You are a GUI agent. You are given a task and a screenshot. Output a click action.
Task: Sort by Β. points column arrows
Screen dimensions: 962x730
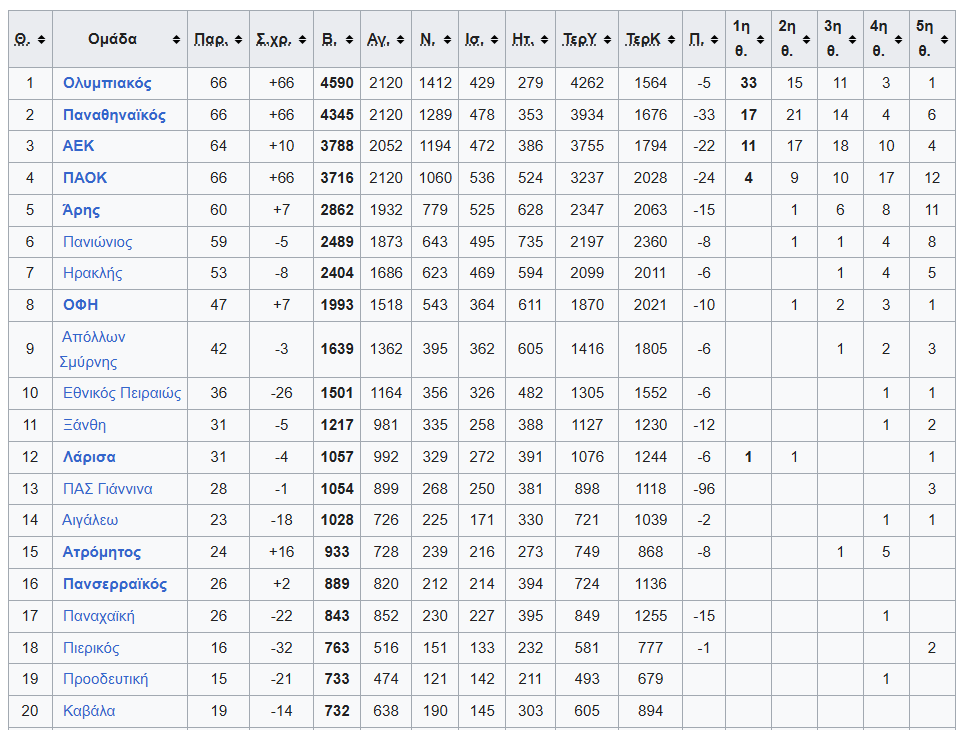(349, 40)
